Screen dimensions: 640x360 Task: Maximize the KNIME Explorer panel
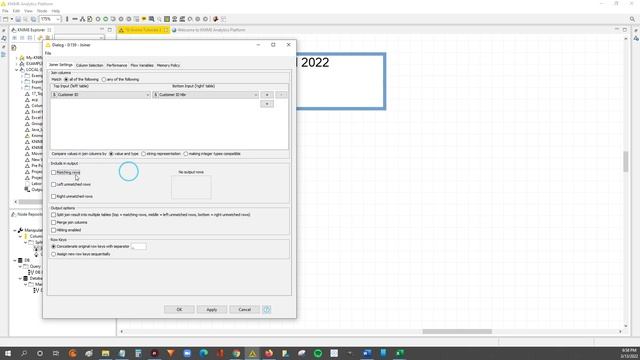[x=109, y=30]
